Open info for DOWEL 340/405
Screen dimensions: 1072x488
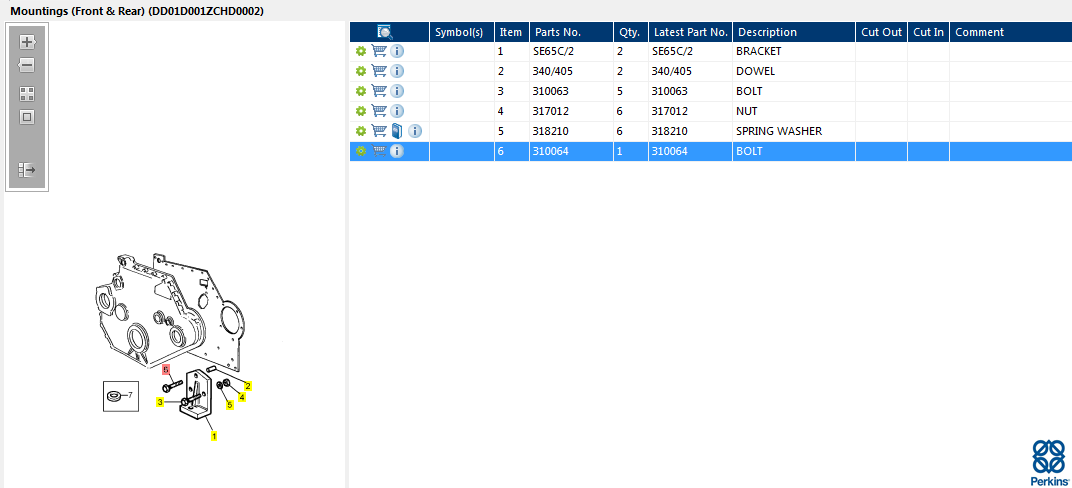(x=397, y=71)
